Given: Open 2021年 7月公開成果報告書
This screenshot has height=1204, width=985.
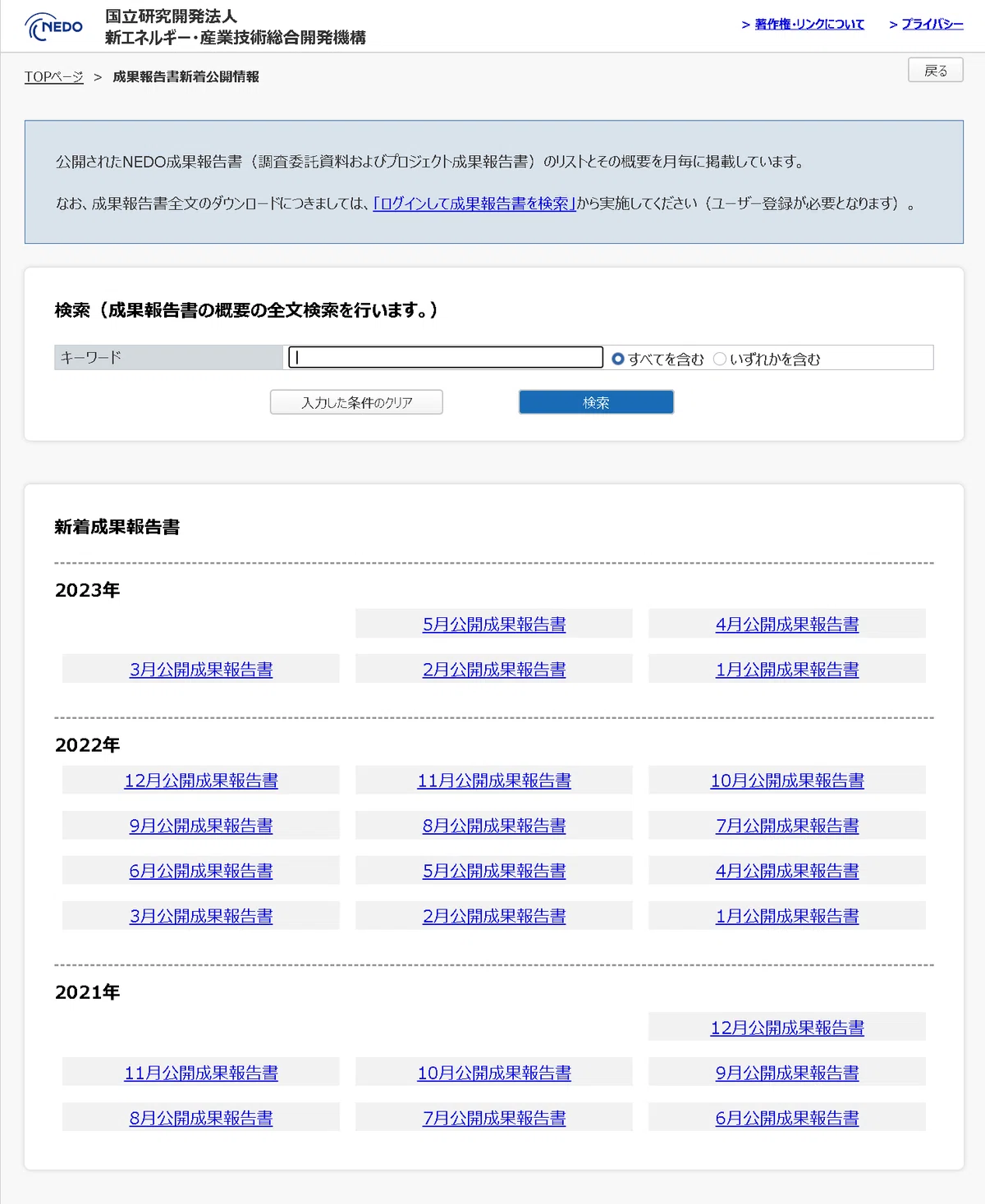Looking at the screenshot, I should (494, 1118).
